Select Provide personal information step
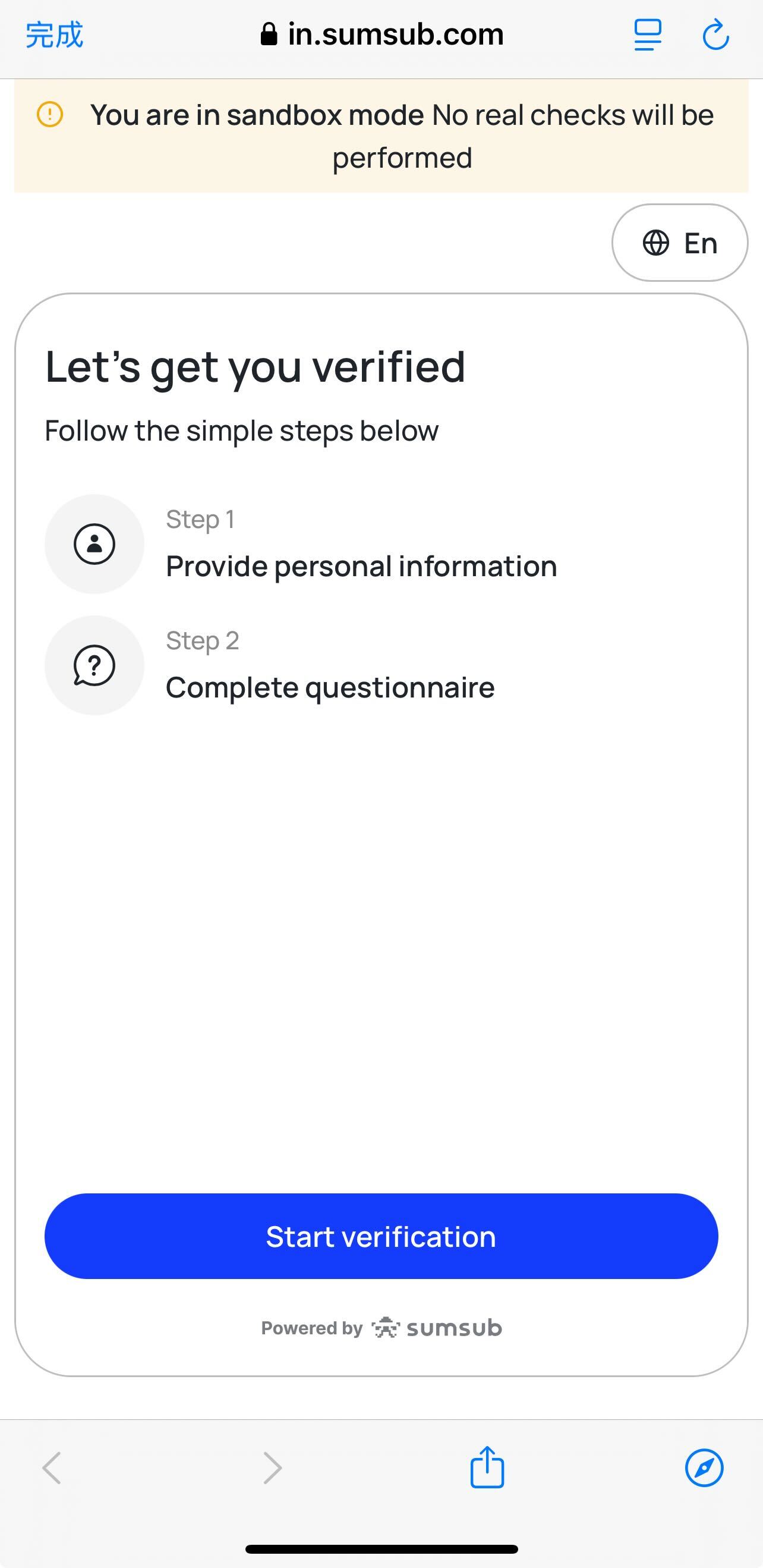The height and width of the screenshot is (1568, 763). 361,567
